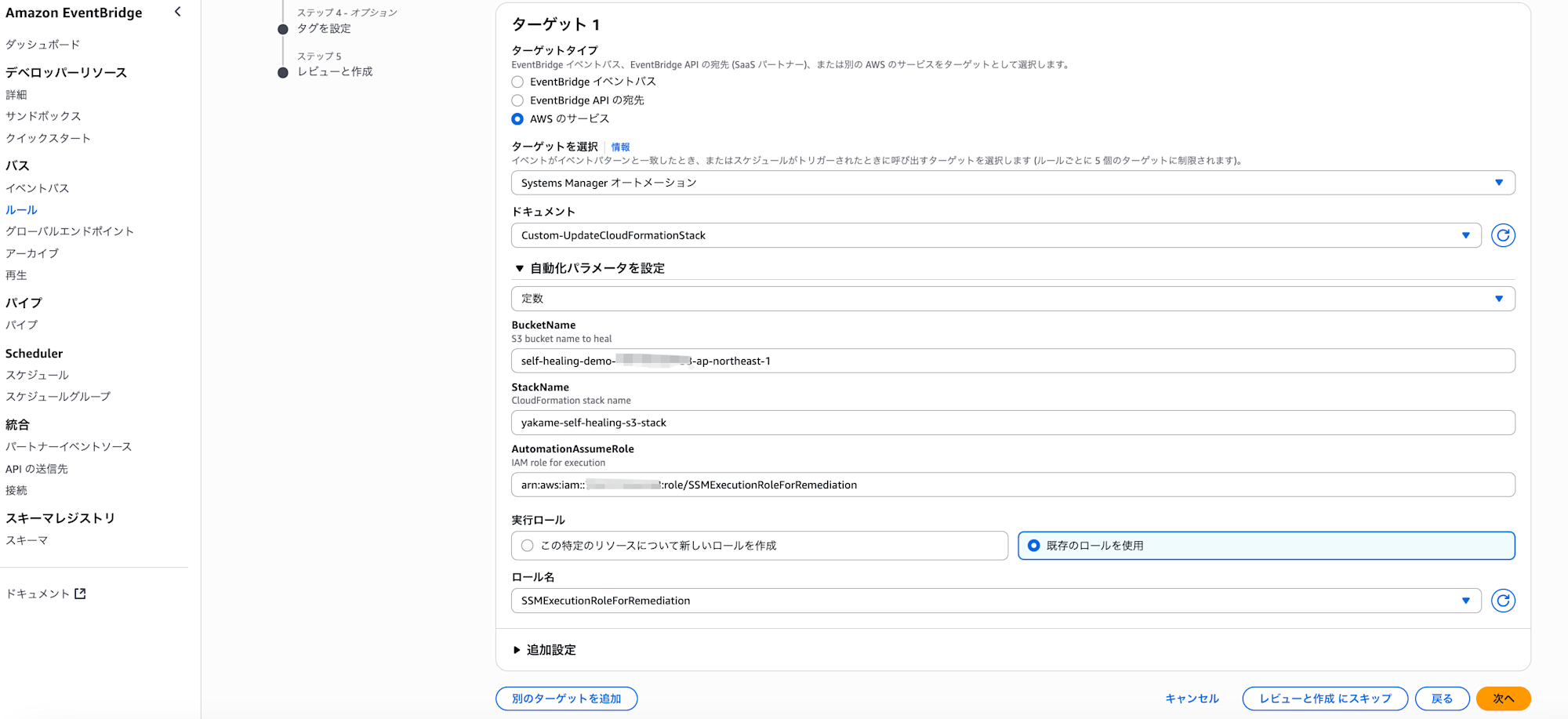
Task: Collapse the automation parameters section (自動化パラメータを設定)
Action: tap(590, 268)
